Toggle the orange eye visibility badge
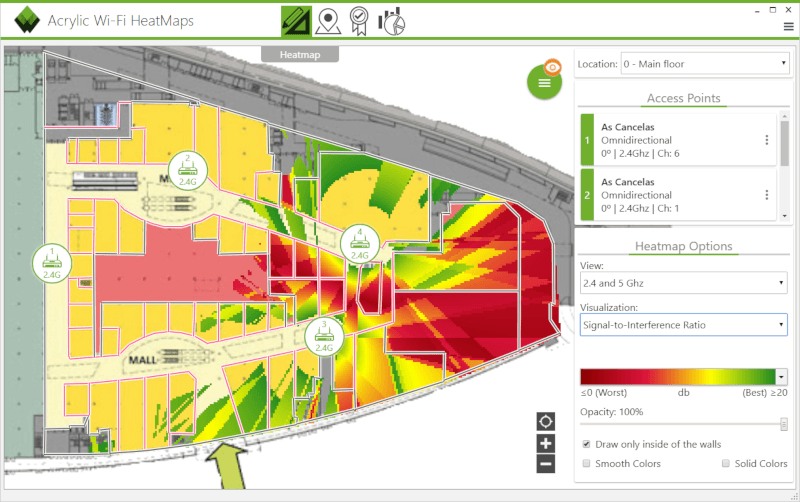Viewport: 800px width, 502px height. pyautogui.click(x=553, y=67)
